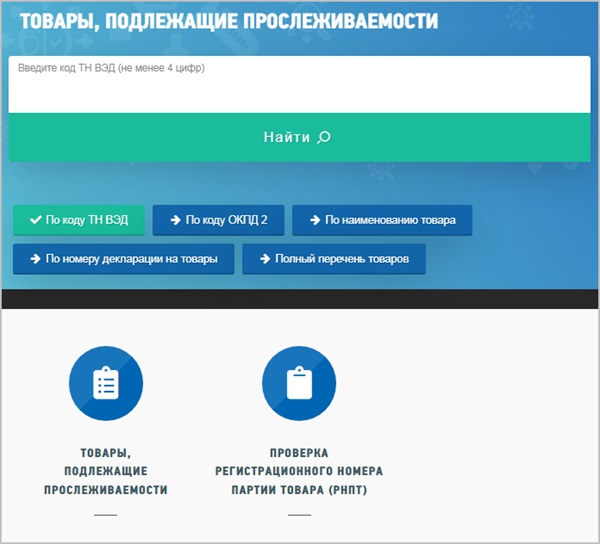
Task: Open the blank clipboard icon for РНПТ check
Action: coord(299,384)
